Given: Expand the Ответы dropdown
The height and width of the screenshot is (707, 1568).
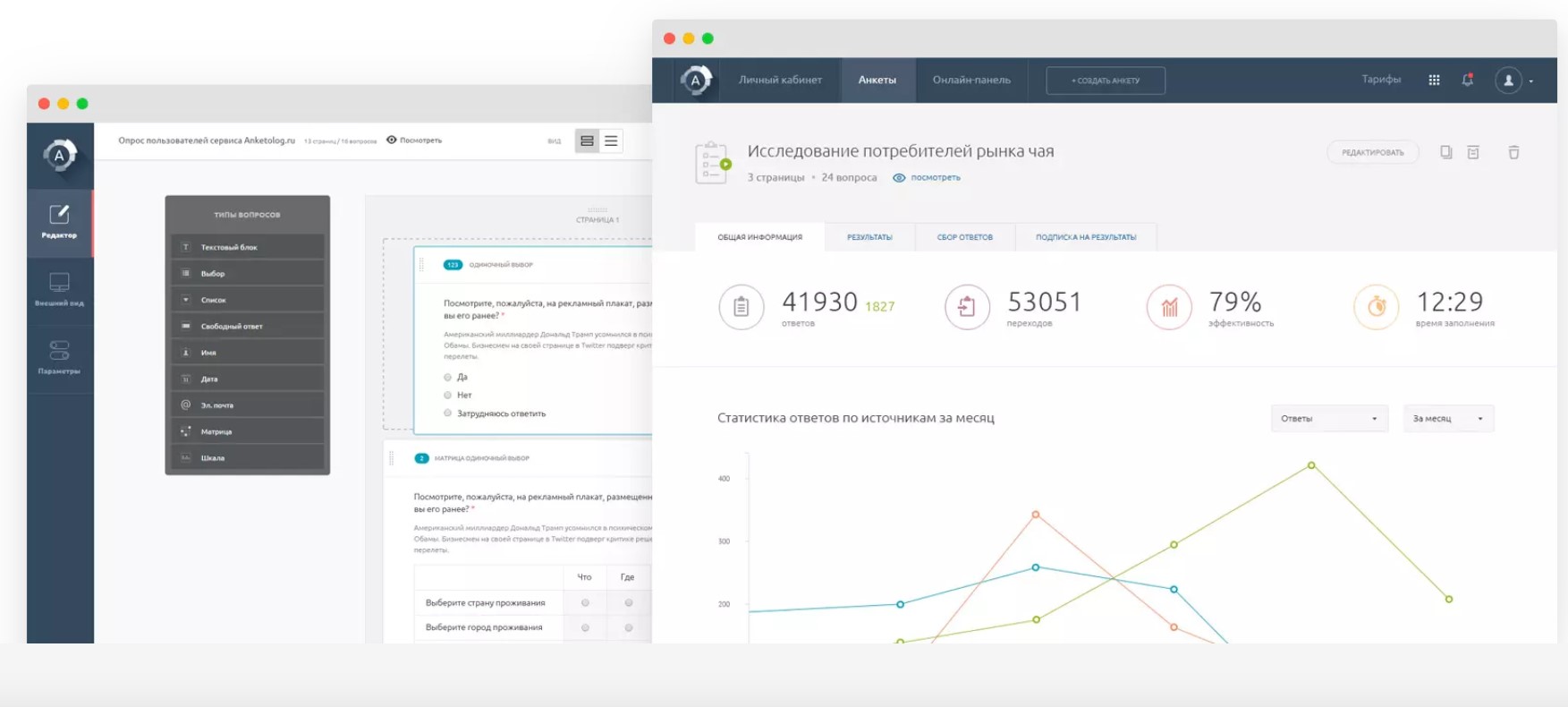Looking at the screenshot, I should (x=1329, y=419).
